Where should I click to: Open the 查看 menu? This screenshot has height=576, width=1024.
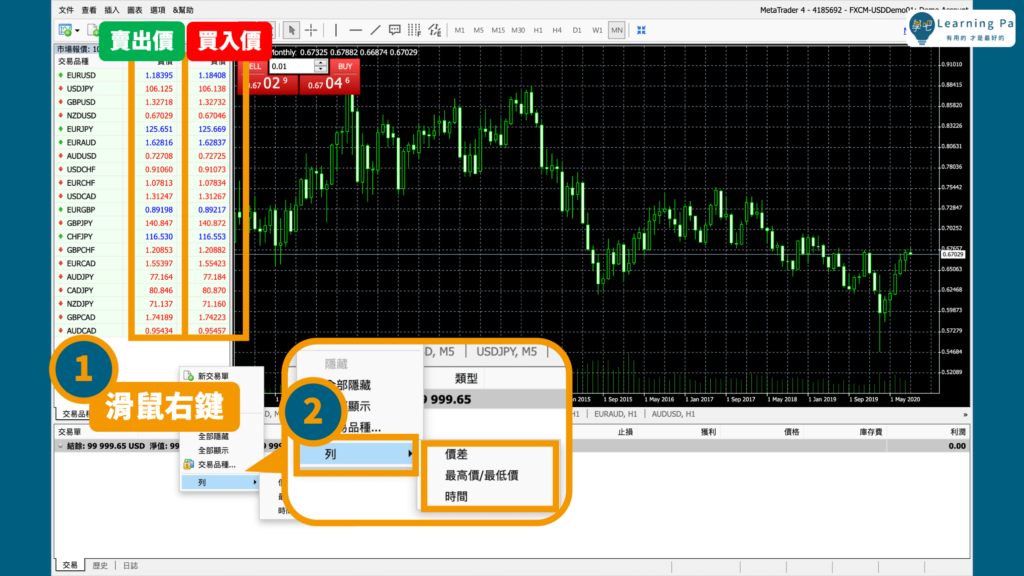click(x=89, y=10)
